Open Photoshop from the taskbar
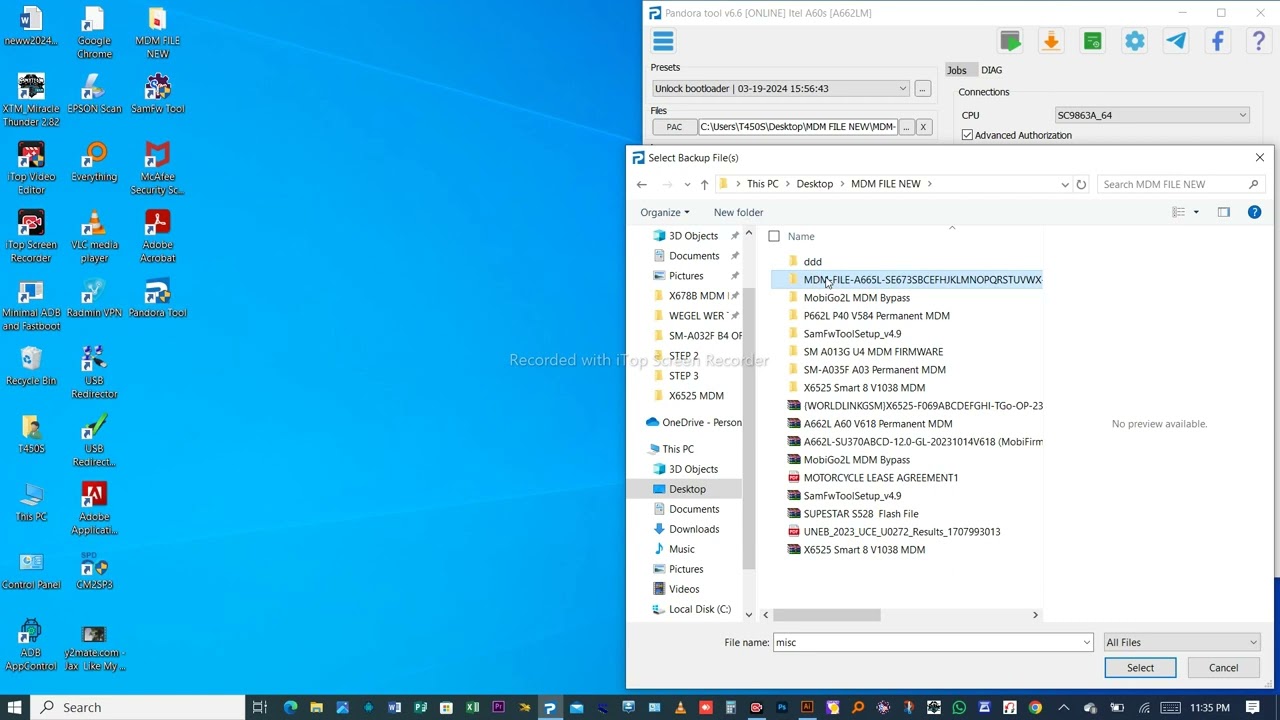 click(x=782, y=708)
